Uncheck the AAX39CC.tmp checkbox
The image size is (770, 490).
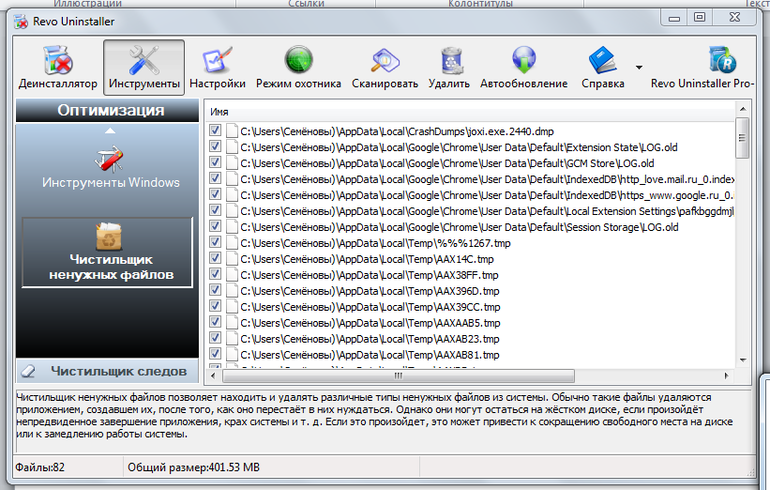click(x=215, y=306)
